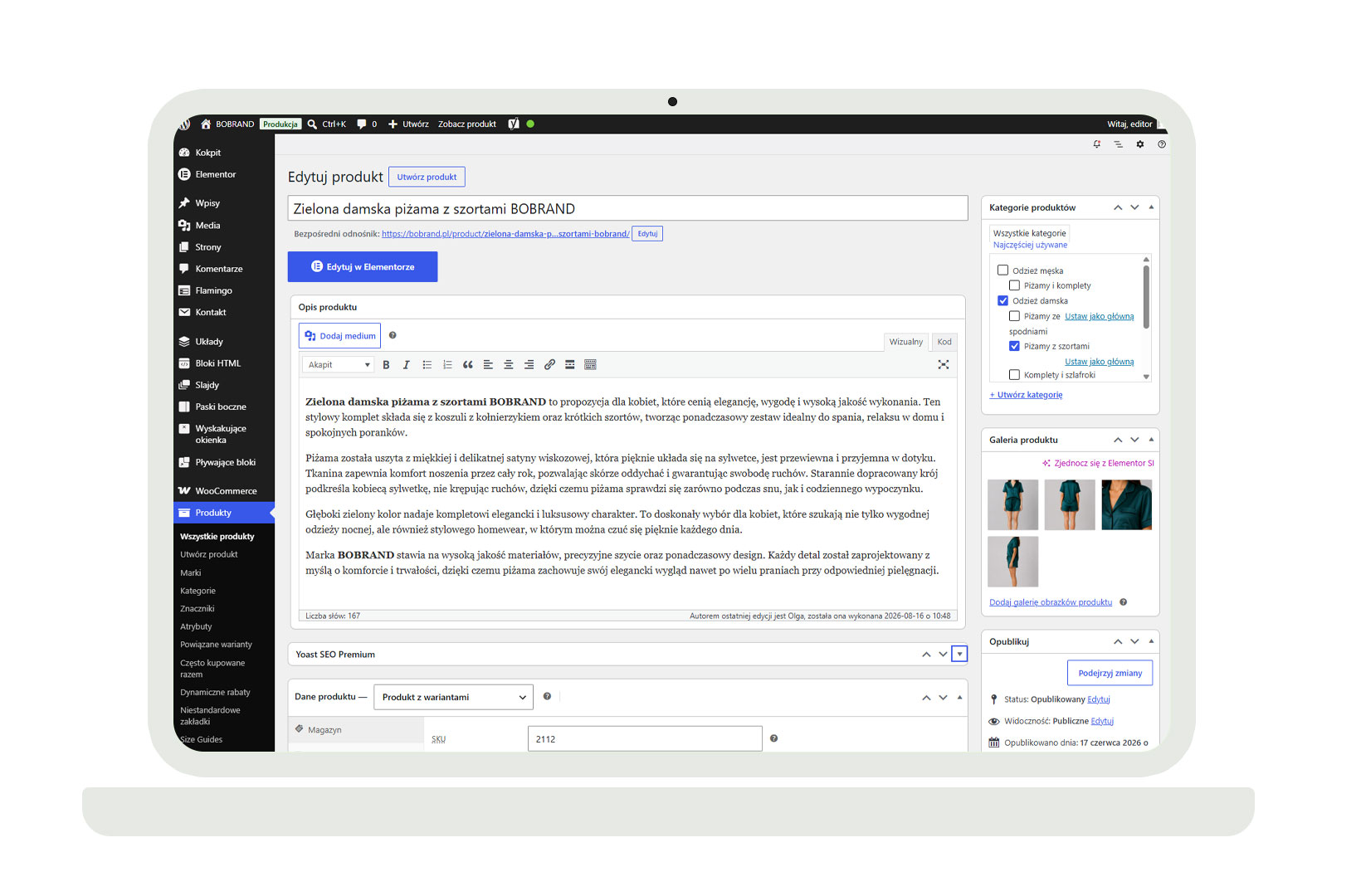Check the Odzież męska category
Screen dimensions: 1361x896
click(x=1003, y=270)
